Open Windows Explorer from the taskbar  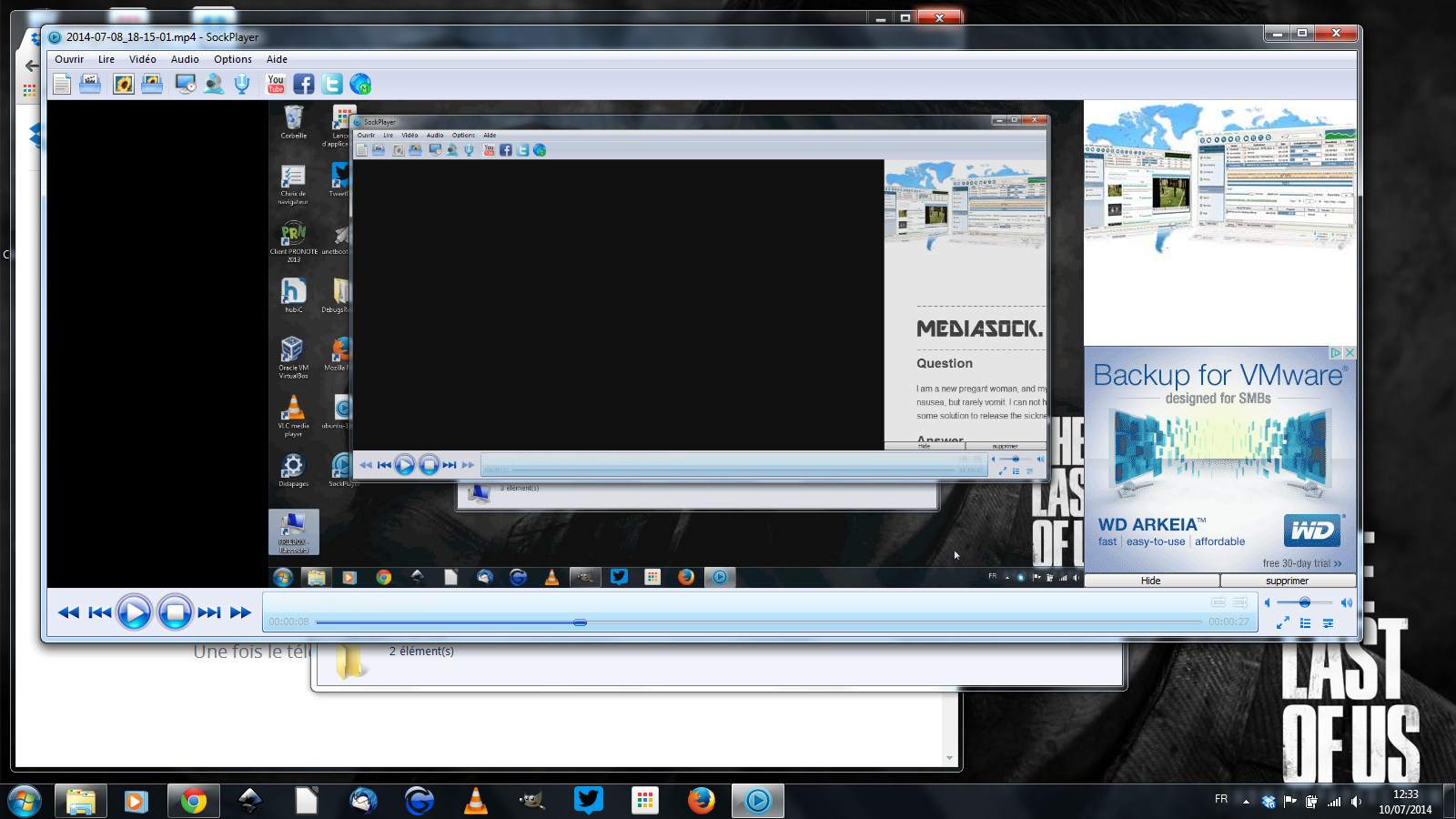(x=80, y=801)
